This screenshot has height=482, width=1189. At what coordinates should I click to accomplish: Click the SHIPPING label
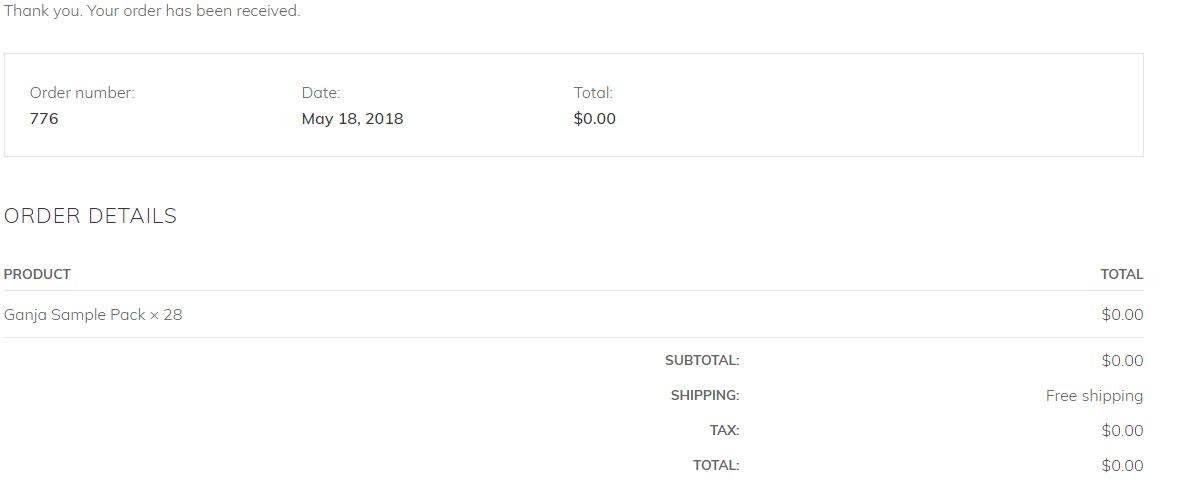pyautogui.click(x=705, y=396)
